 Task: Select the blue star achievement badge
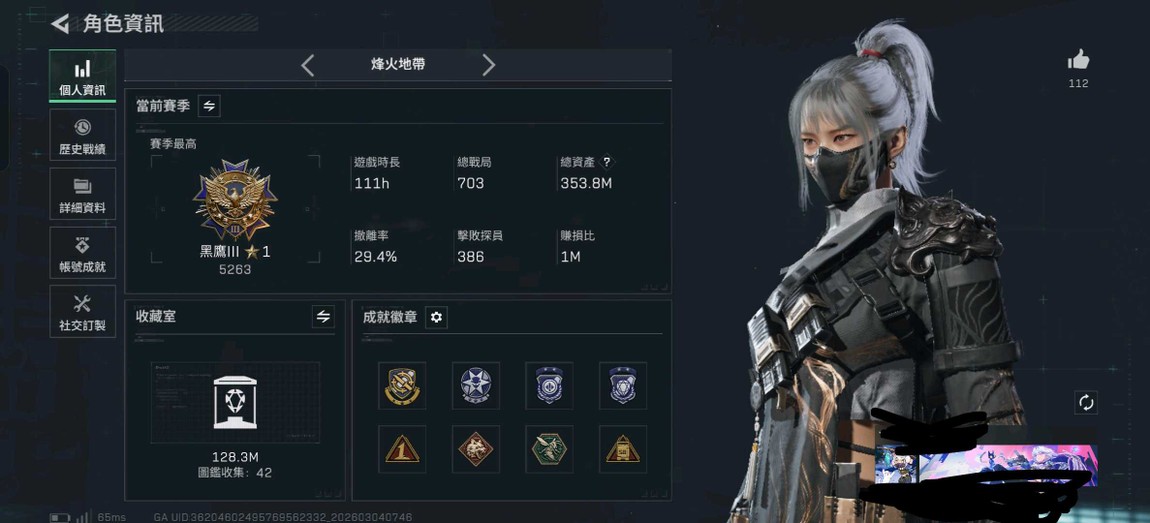[475, 385]
